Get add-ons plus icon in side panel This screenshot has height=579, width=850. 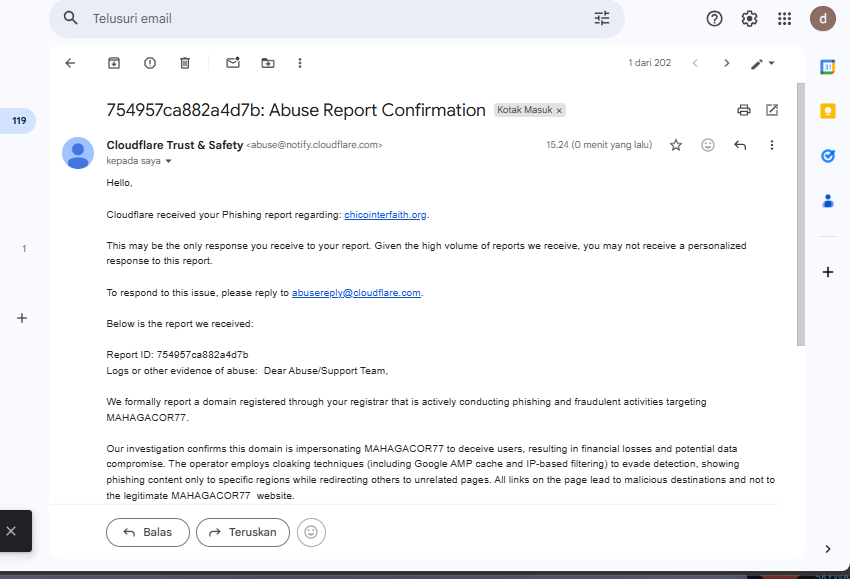point(828,272)
